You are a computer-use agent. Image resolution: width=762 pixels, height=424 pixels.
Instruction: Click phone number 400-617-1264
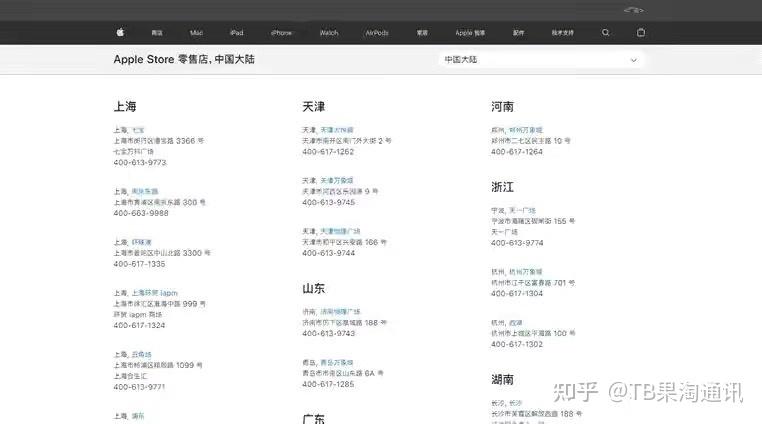click(x=517, y=152)
